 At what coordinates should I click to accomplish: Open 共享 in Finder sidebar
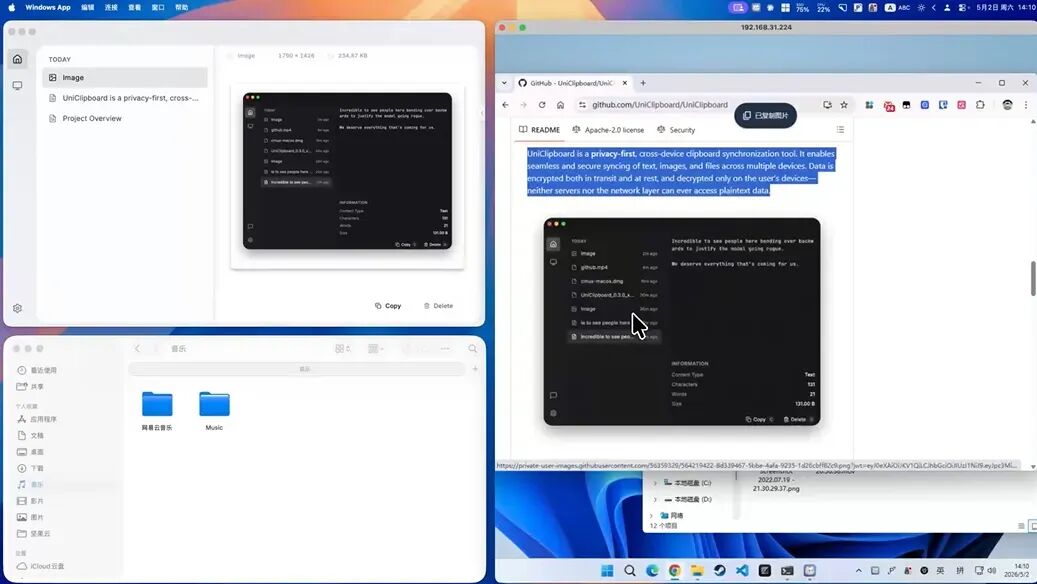click(x=31, y=386)
